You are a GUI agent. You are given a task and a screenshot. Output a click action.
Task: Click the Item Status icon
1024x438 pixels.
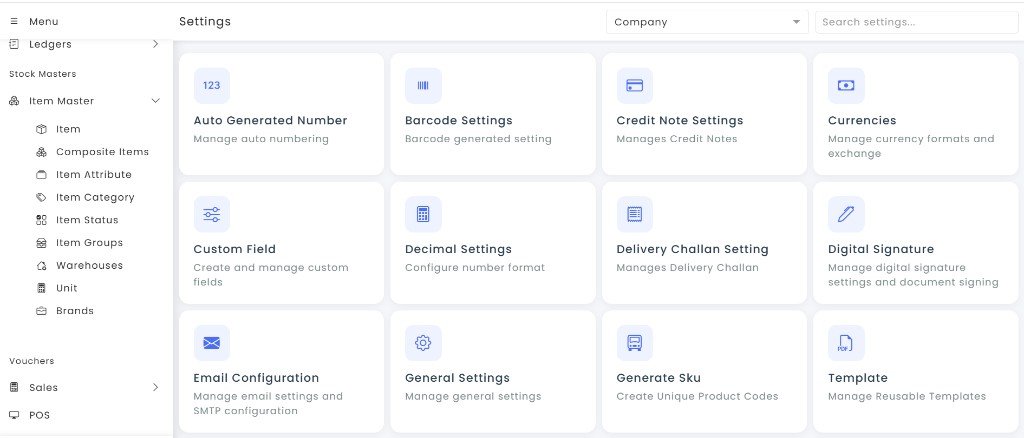[x=41, y=220]
